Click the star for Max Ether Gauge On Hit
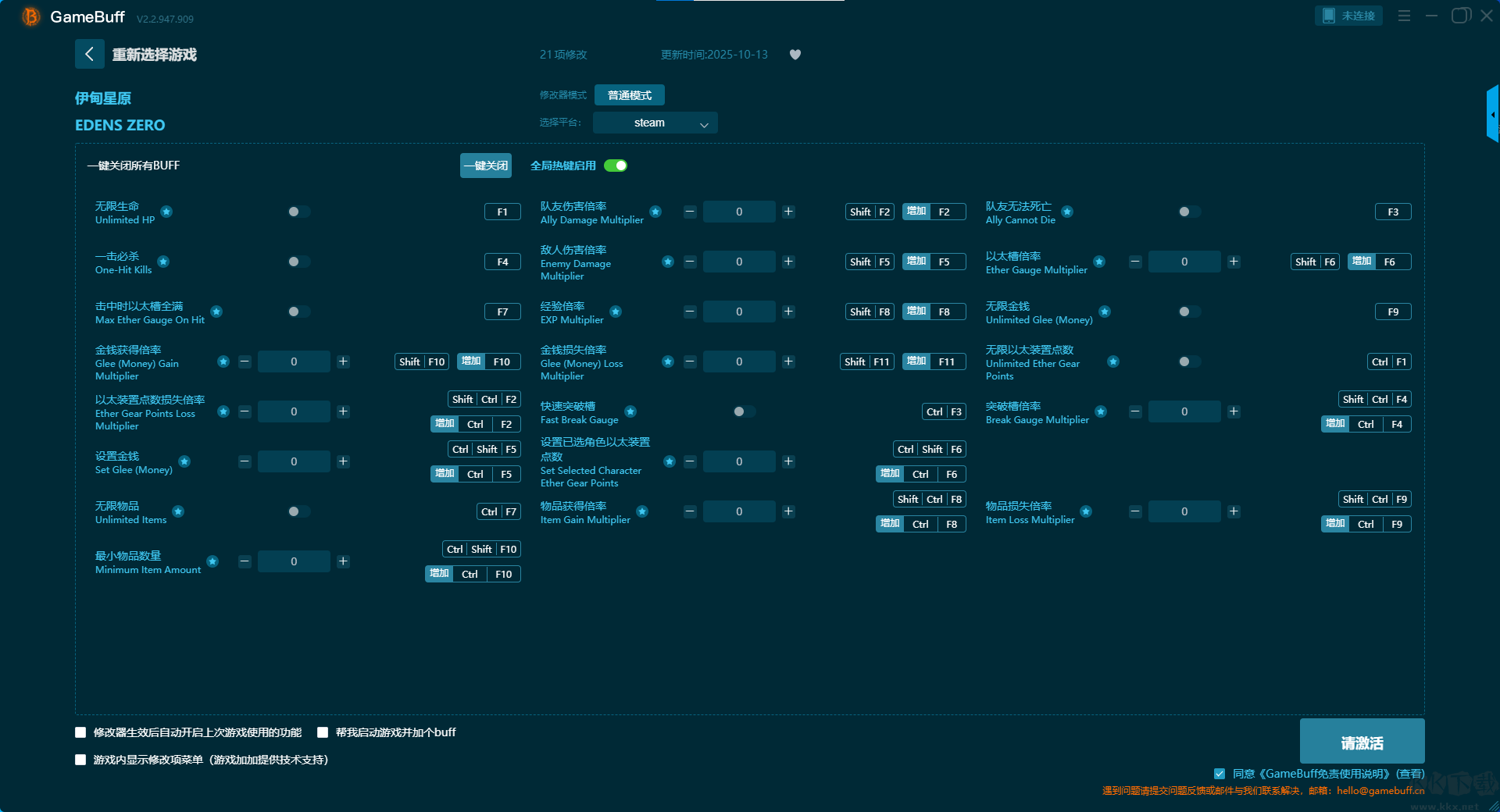 tap(216, 312)
